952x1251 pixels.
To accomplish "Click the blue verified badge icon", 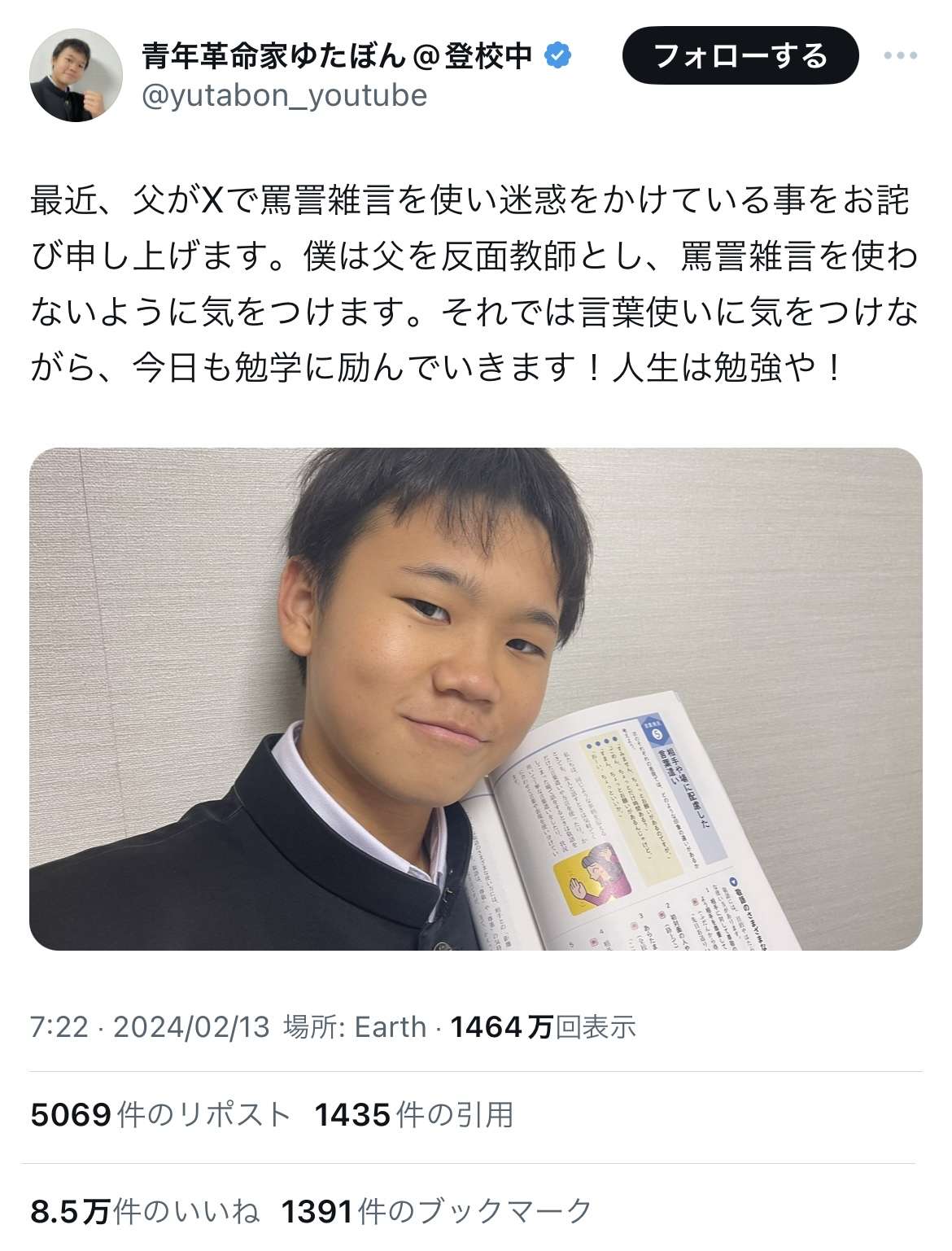I will click(x=557, y=56).
